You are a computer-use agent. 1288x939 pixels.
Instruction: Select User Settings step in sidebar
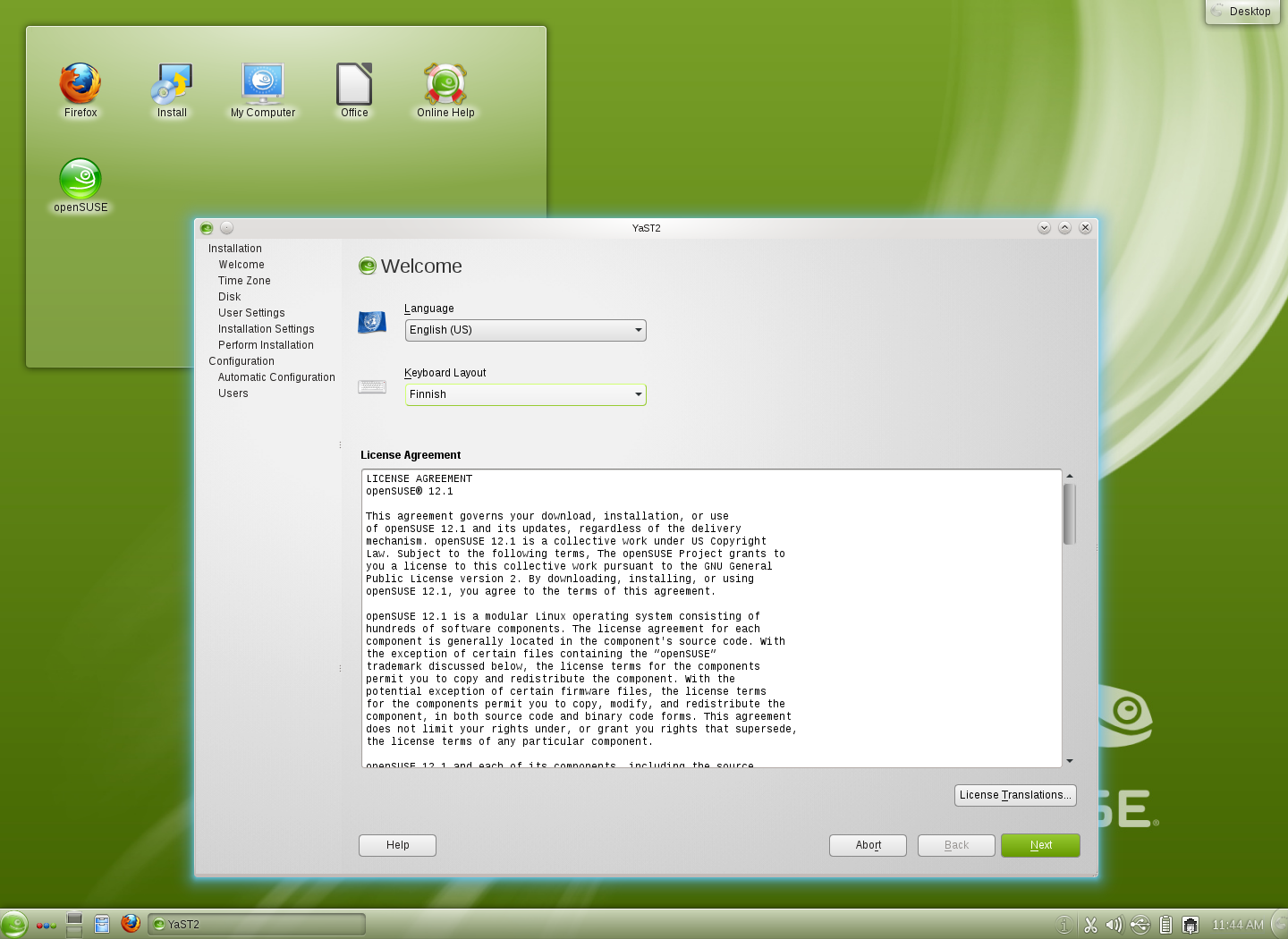point(251,313)
